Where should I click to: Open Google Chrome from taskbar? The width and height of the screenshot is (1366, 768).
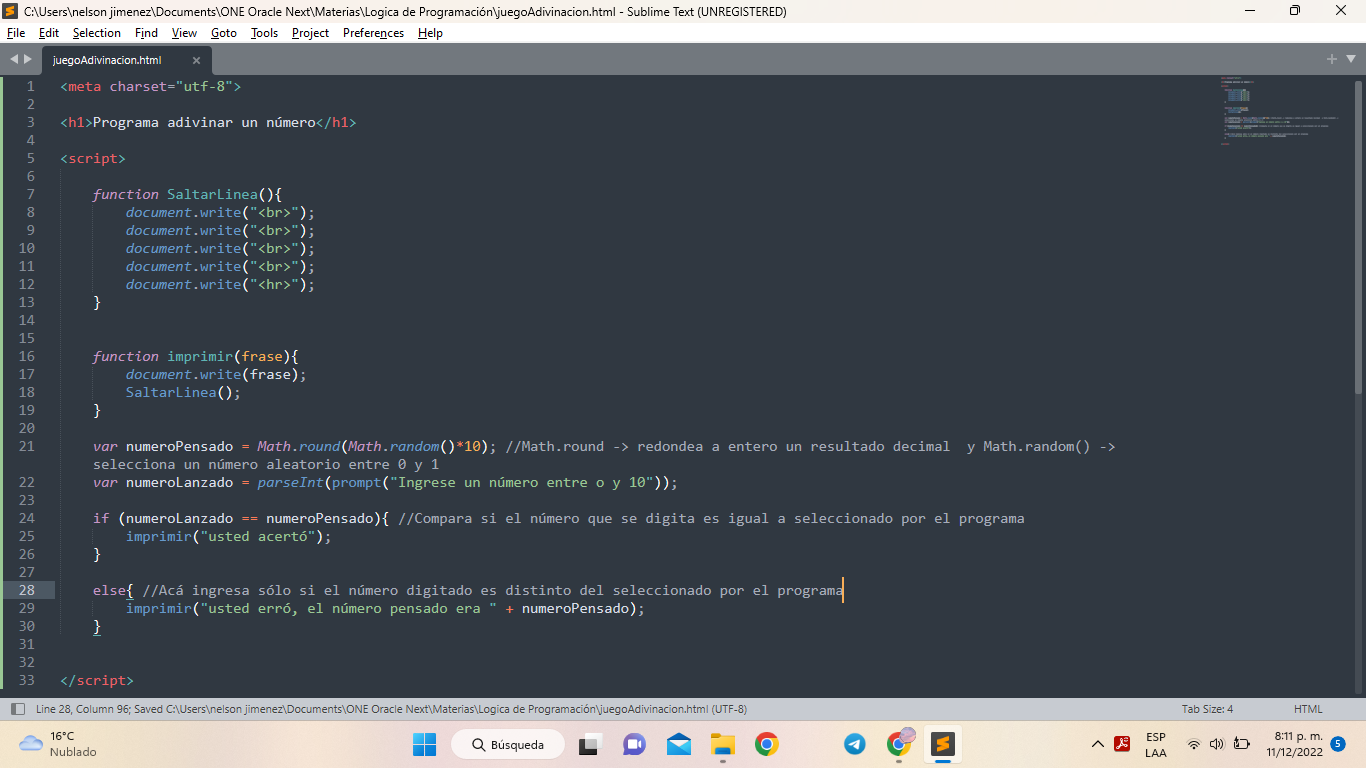767,744
